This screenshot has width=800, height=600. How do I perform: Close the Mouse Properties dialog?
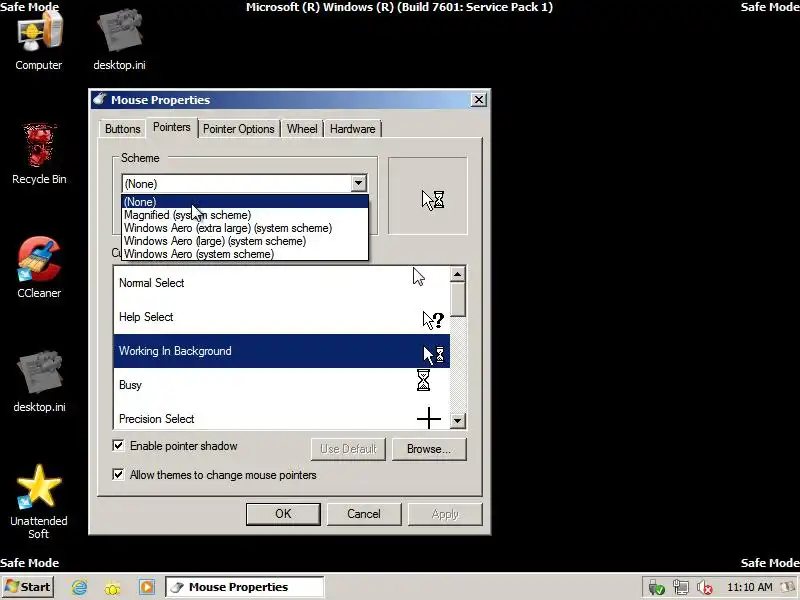[479, 99]
